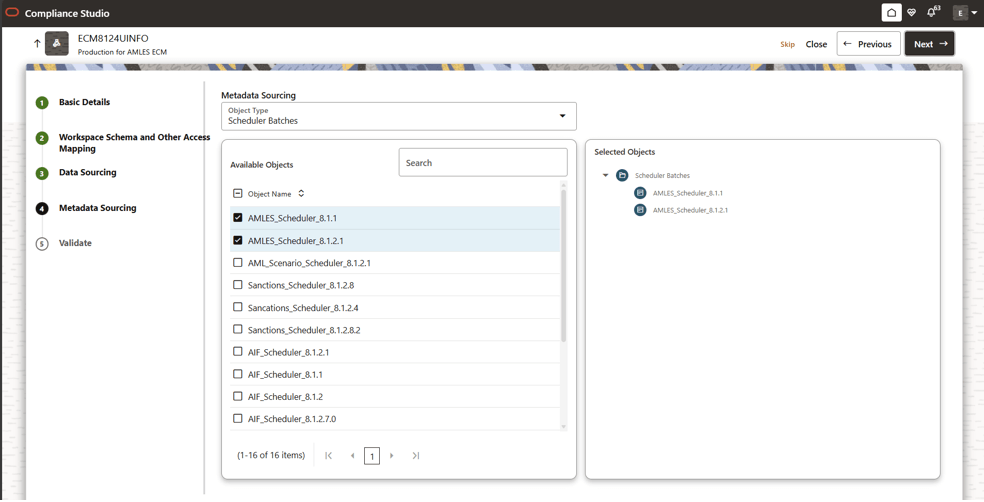The height and width of the screenshot is (502, 984).
Task: Open the user profile E menu
Action: 965,13
